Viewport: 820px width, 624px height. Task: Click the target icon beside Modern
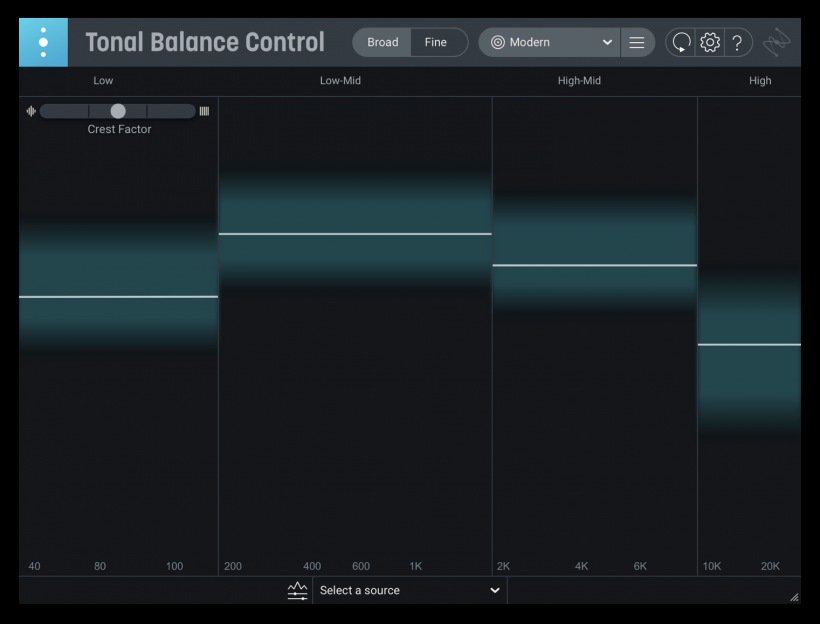(x=497, y=42)
